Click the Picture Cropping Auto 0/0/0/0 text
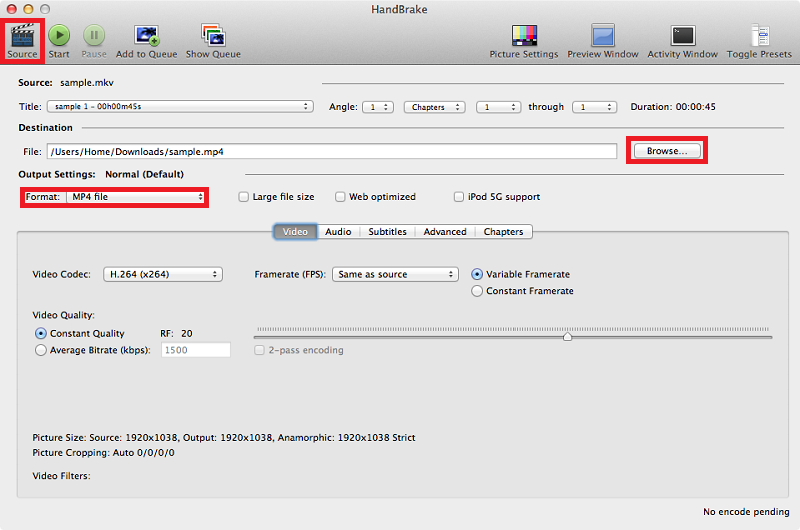The height and width of the screenshot is (530, 800). pos(103,453)
